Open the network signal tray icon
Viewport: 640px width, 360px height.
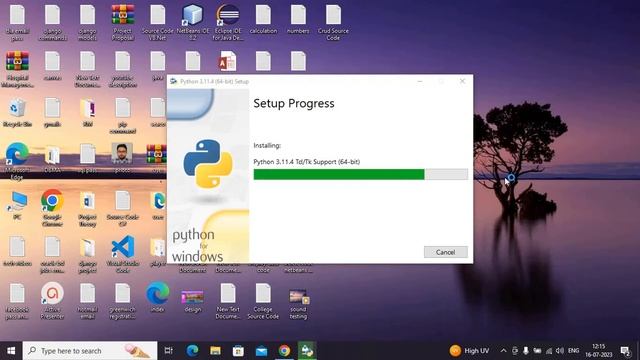549,351
